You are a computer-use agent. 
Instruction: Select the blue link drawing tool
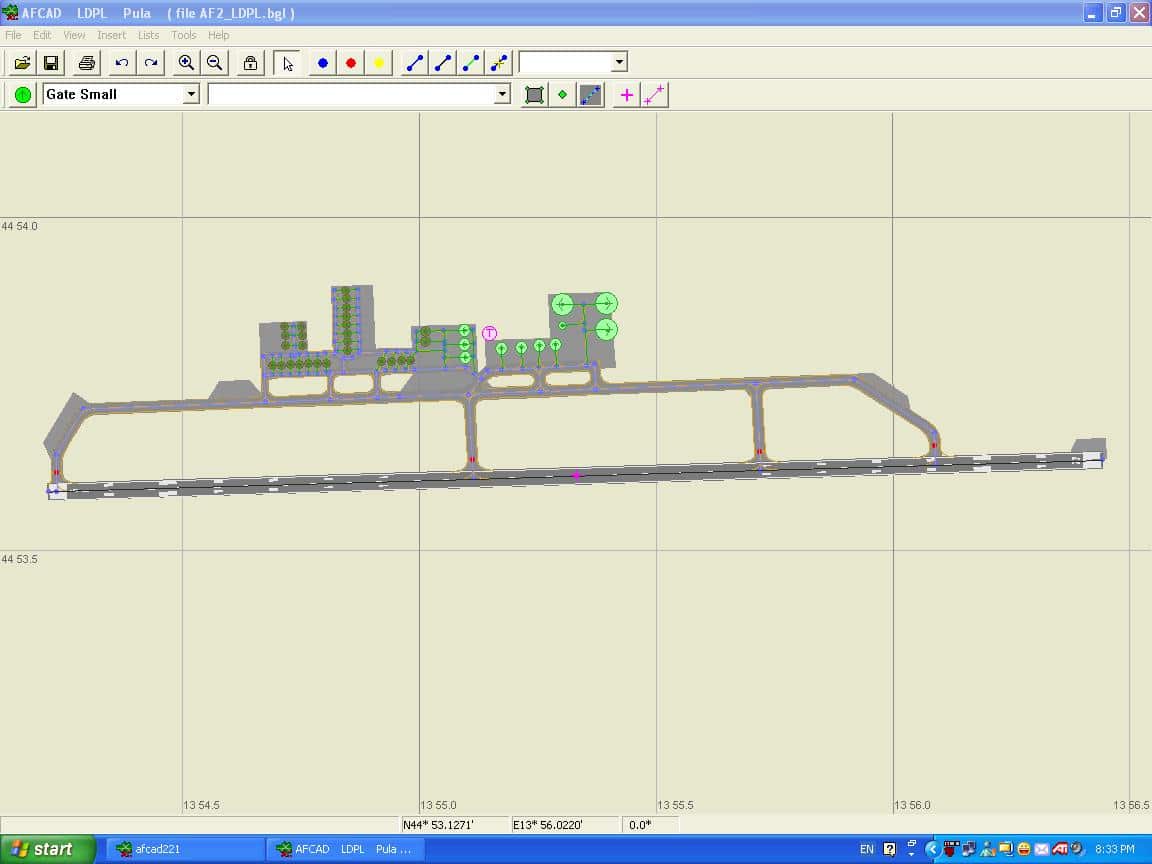pos(414,62)
